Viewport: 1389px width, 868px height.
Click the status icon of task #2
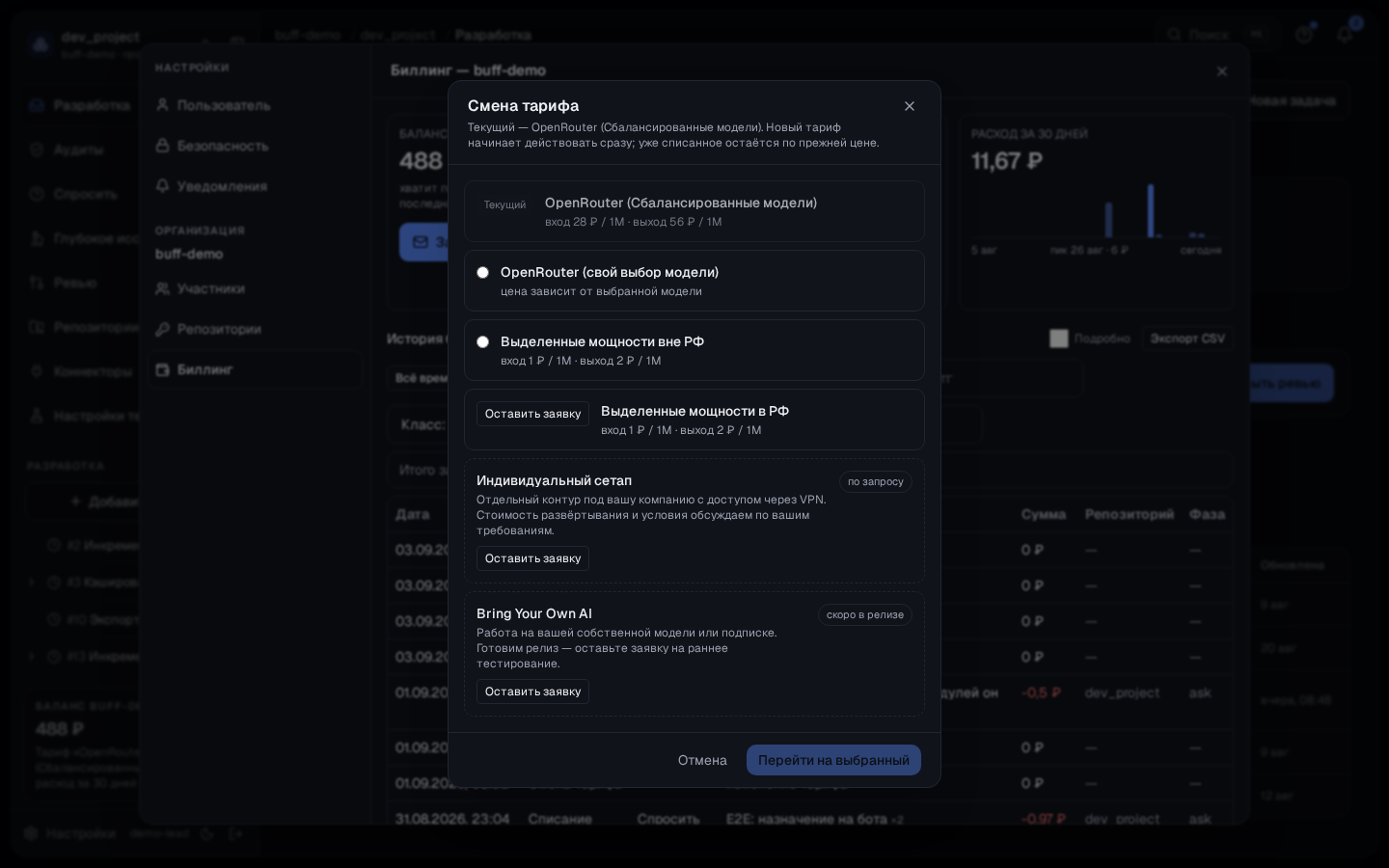point(54,545)
